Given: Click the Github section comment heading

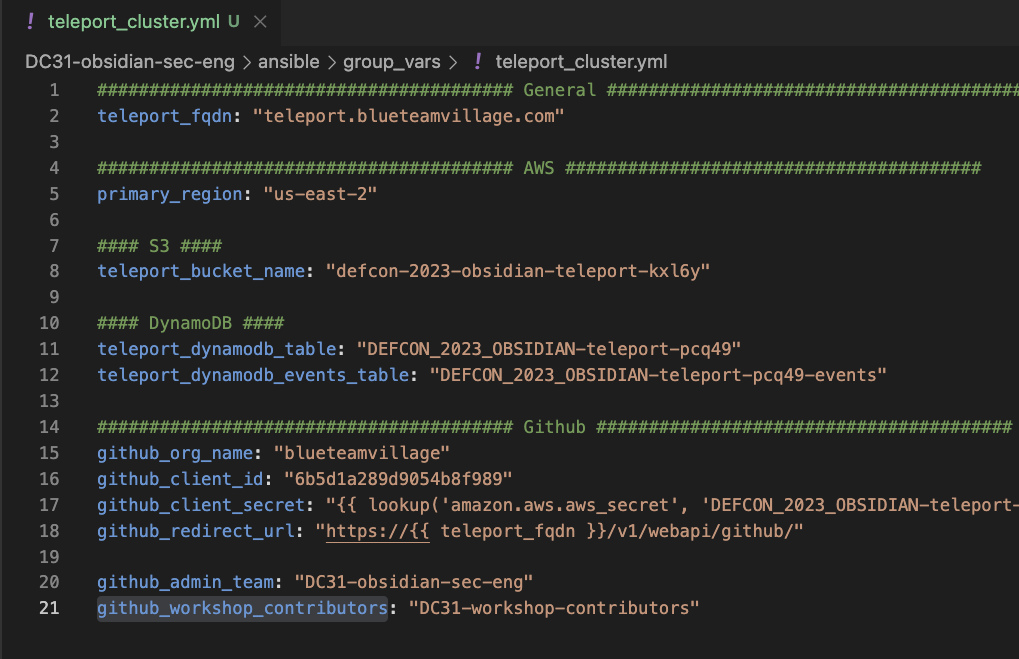Looking at the screenshot, I should (x=554, y=426).
